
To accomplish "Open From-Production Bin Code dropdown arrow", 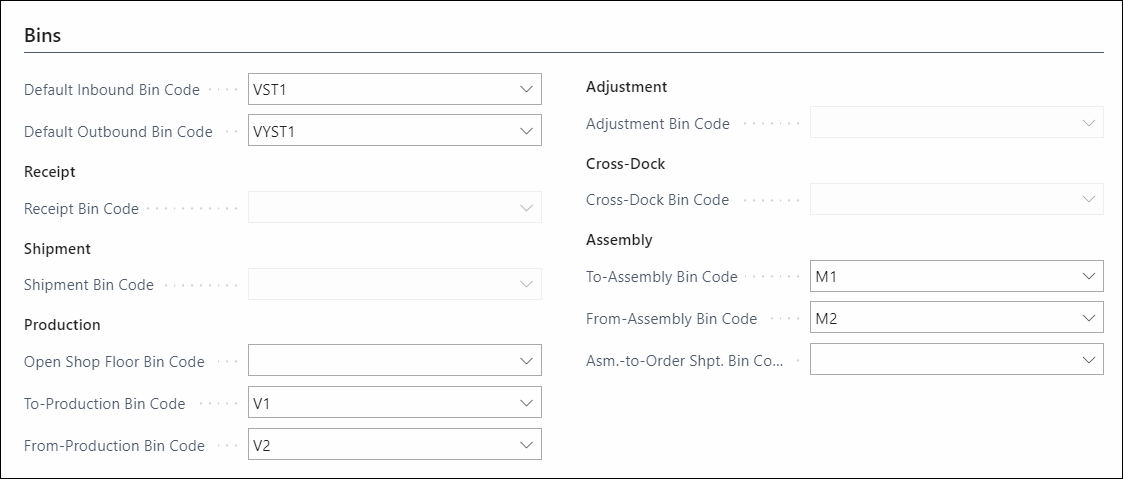I will click(526, 445).
